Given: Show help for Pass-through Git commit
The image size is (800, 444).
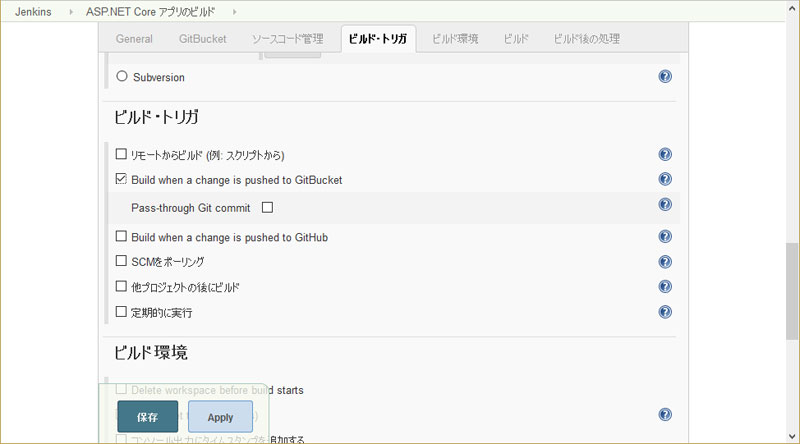Looking at the screenshot, I should (665, 204).
